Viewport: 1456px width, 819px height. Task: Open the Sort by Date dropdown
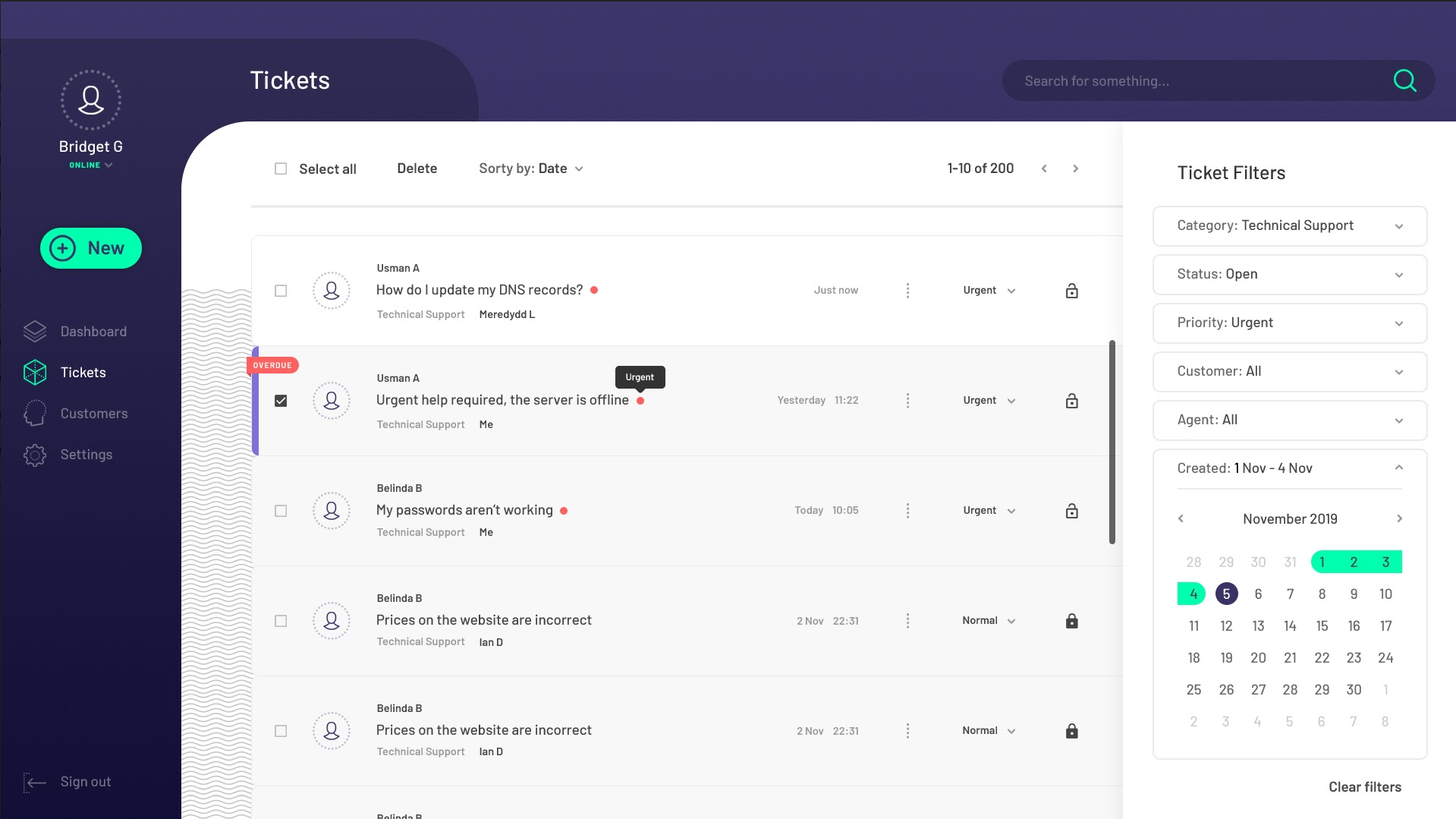click(x=531, y=169)
